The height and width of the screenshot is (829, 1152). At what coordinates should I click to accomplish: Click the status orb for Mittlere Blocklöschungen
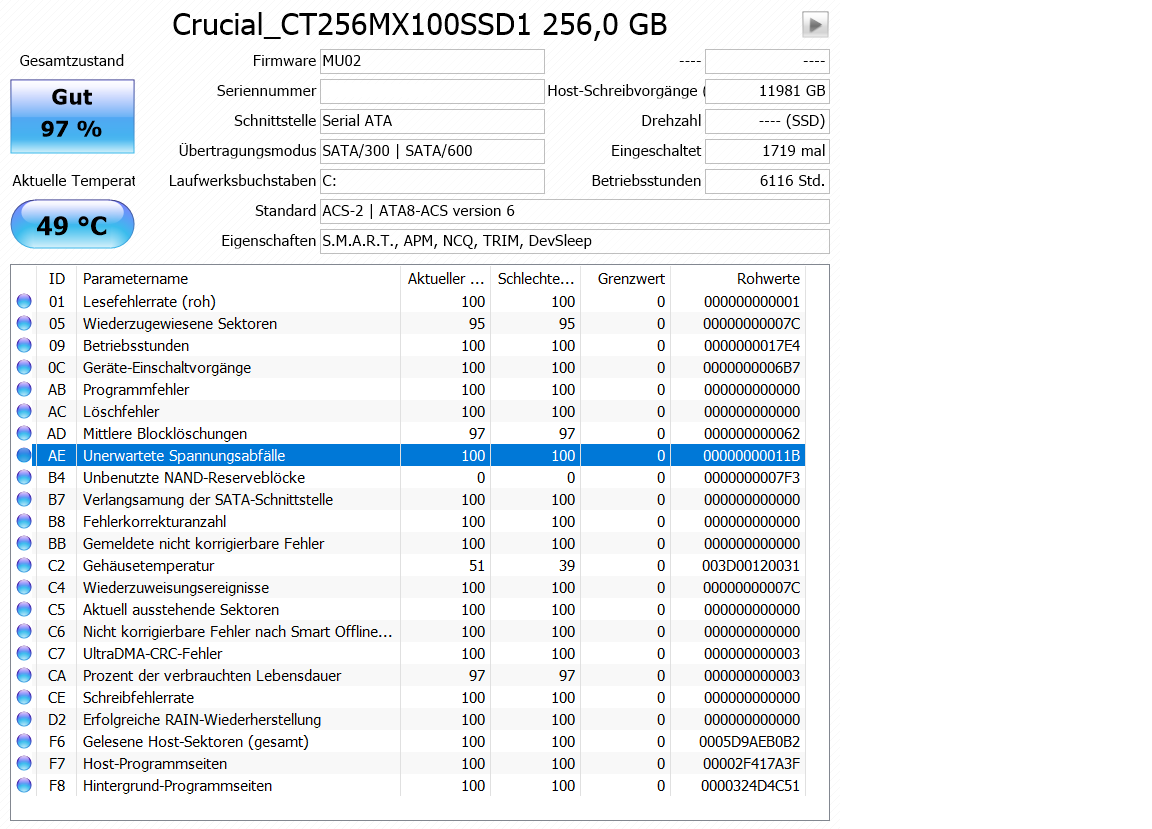tap(24, 434)
